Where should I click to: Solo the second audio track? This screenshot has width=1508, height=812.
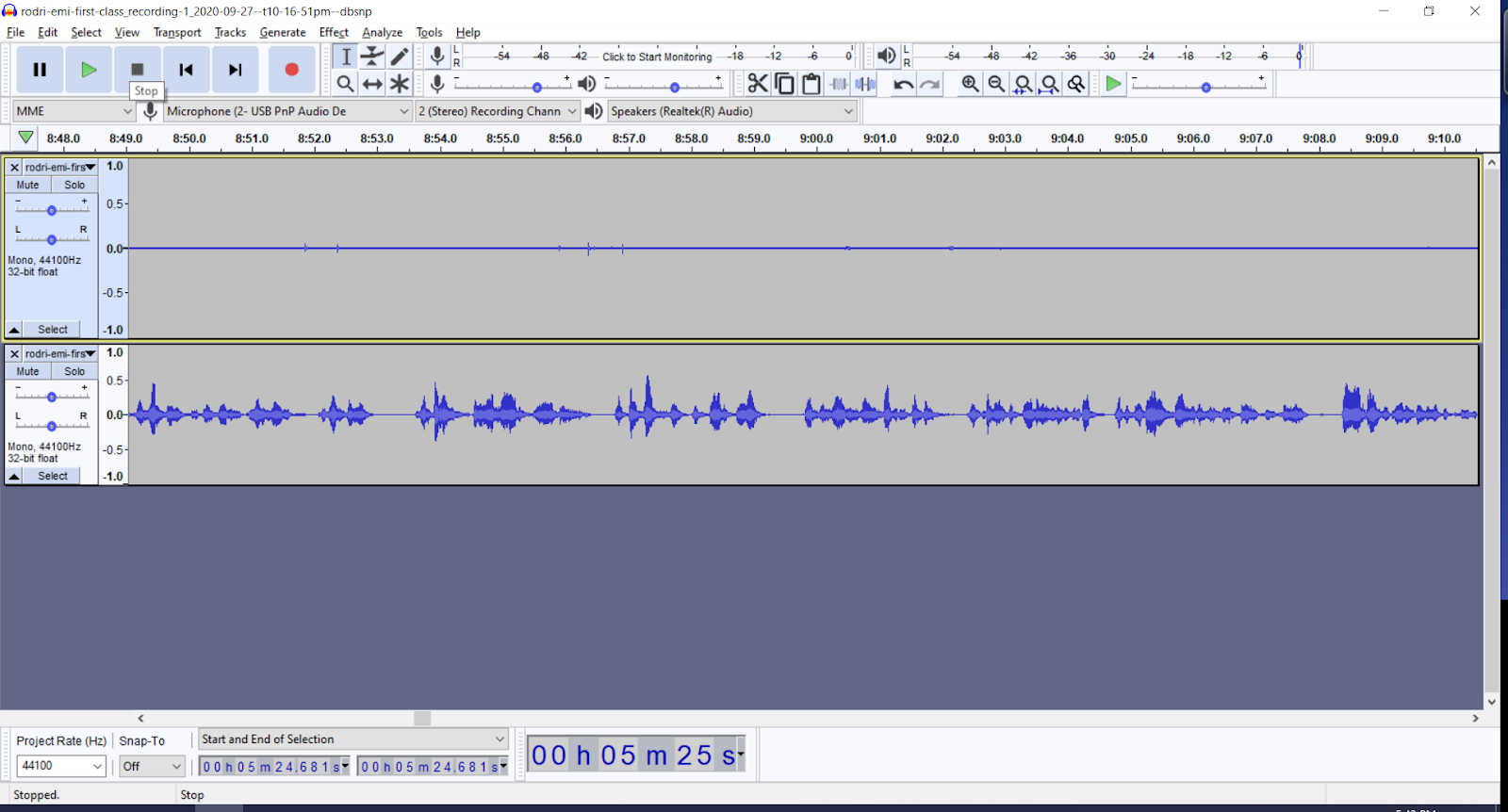tap(74, 372)
